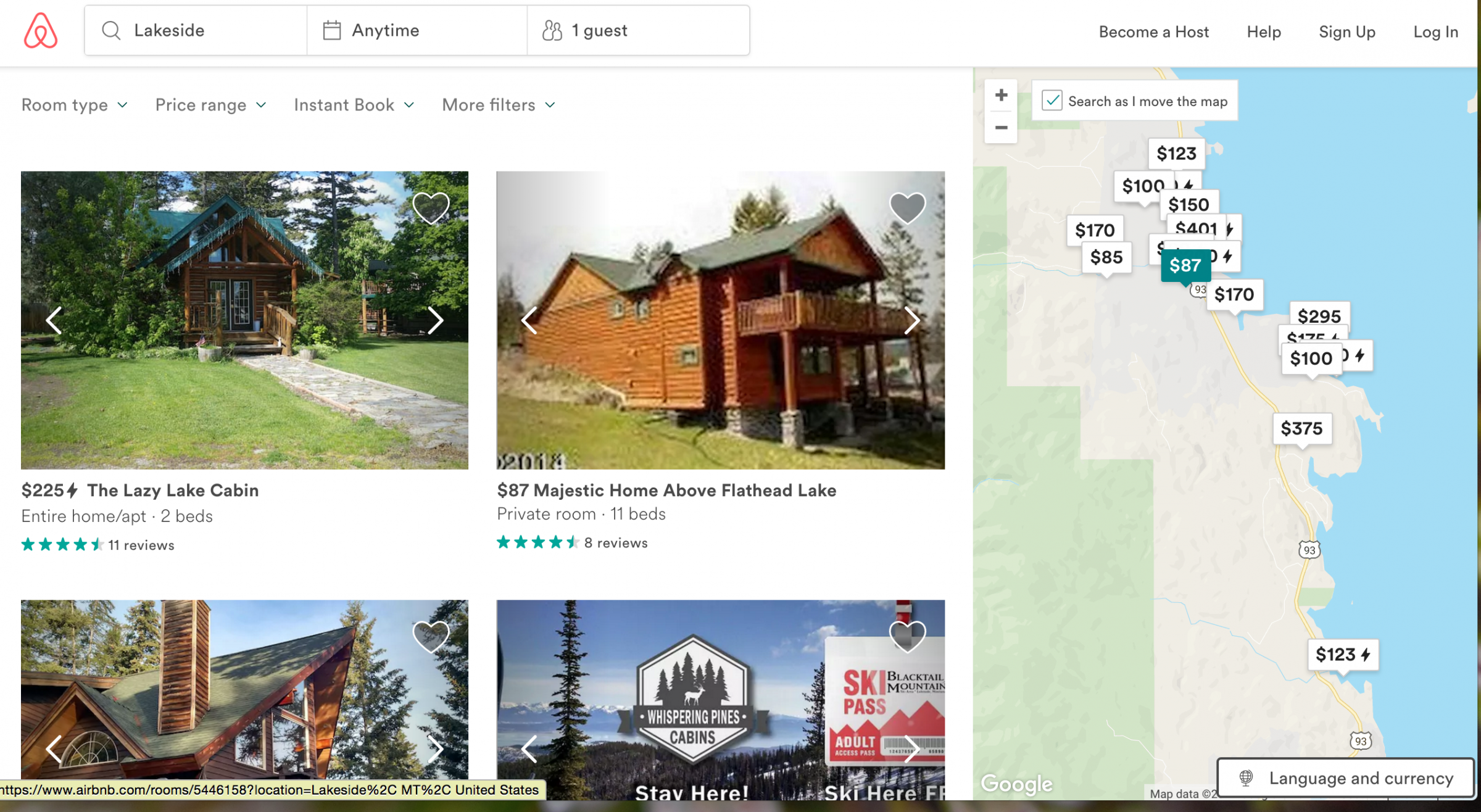
Task: Click the heart/wishlist icon on Majestic Home listing
Action: 906,206
